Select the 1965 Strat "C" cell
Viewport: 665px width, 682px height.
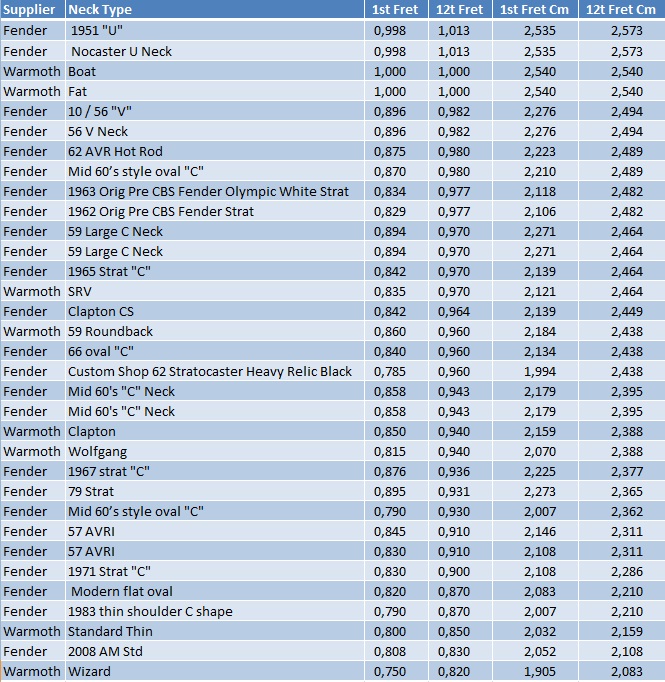pos(215,271)
